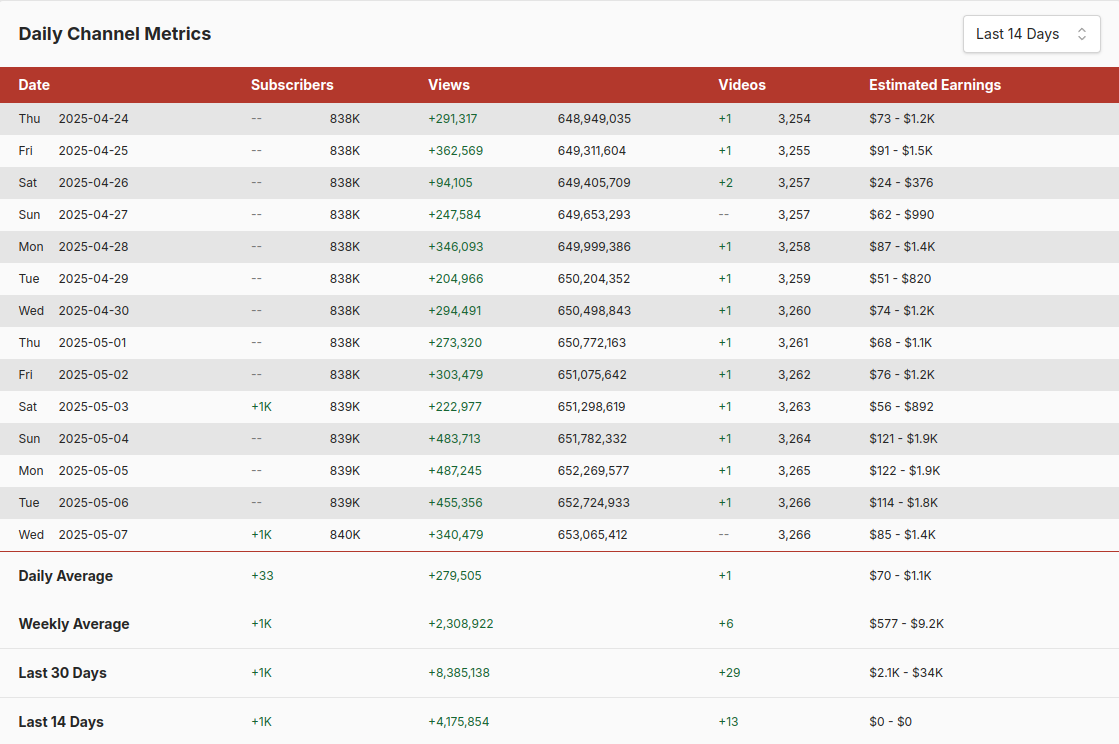Select date 2025-05-05

point(93,471)
